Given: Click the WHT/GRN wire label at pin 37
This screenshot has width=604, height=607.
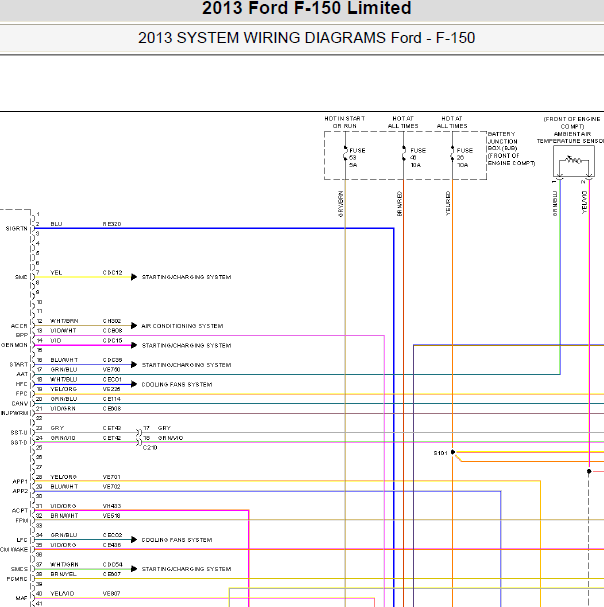Looking at the screenshot, I should coord(64,564).
